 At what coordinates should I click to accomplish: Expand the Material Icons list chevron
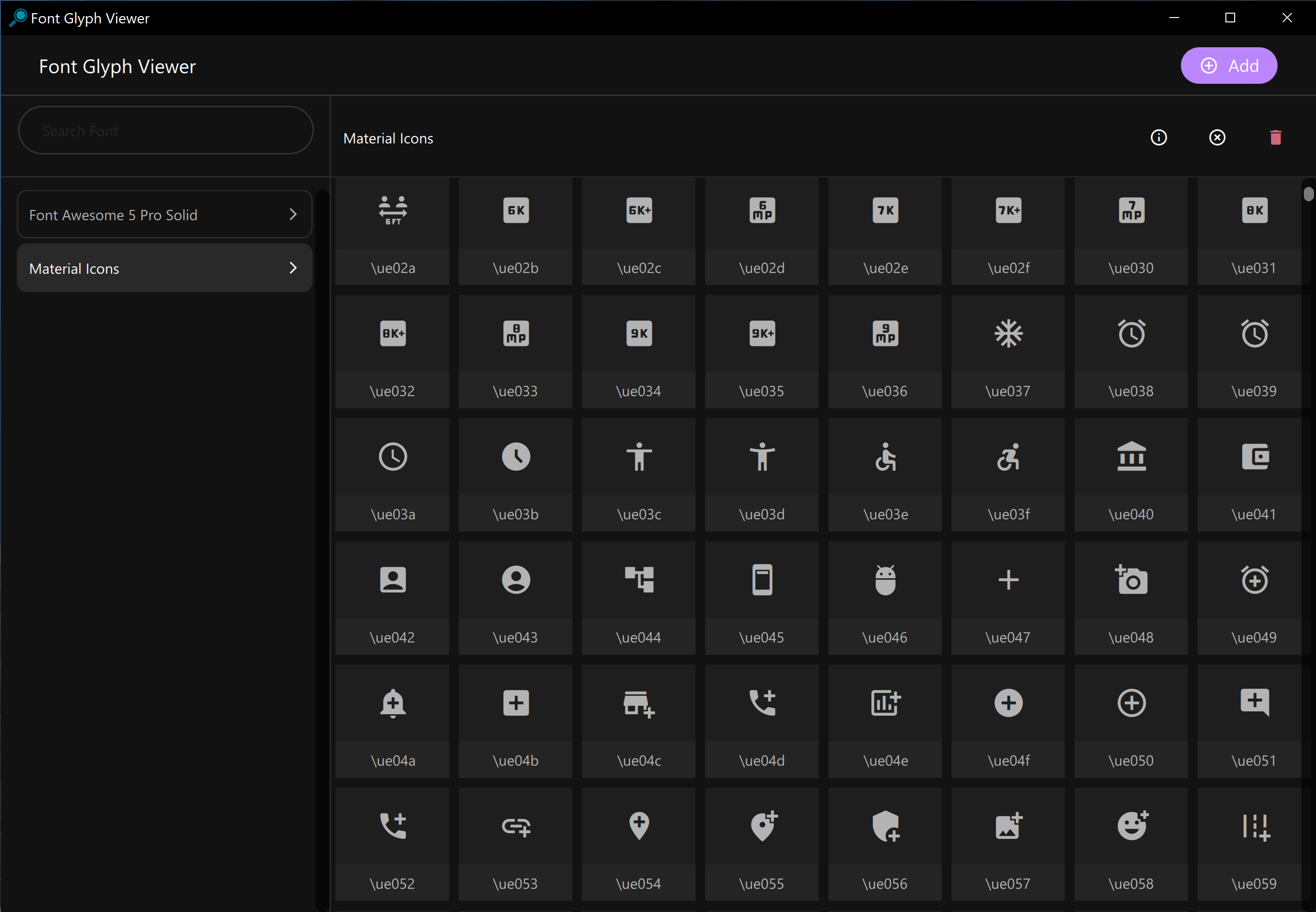click(293, 268)
